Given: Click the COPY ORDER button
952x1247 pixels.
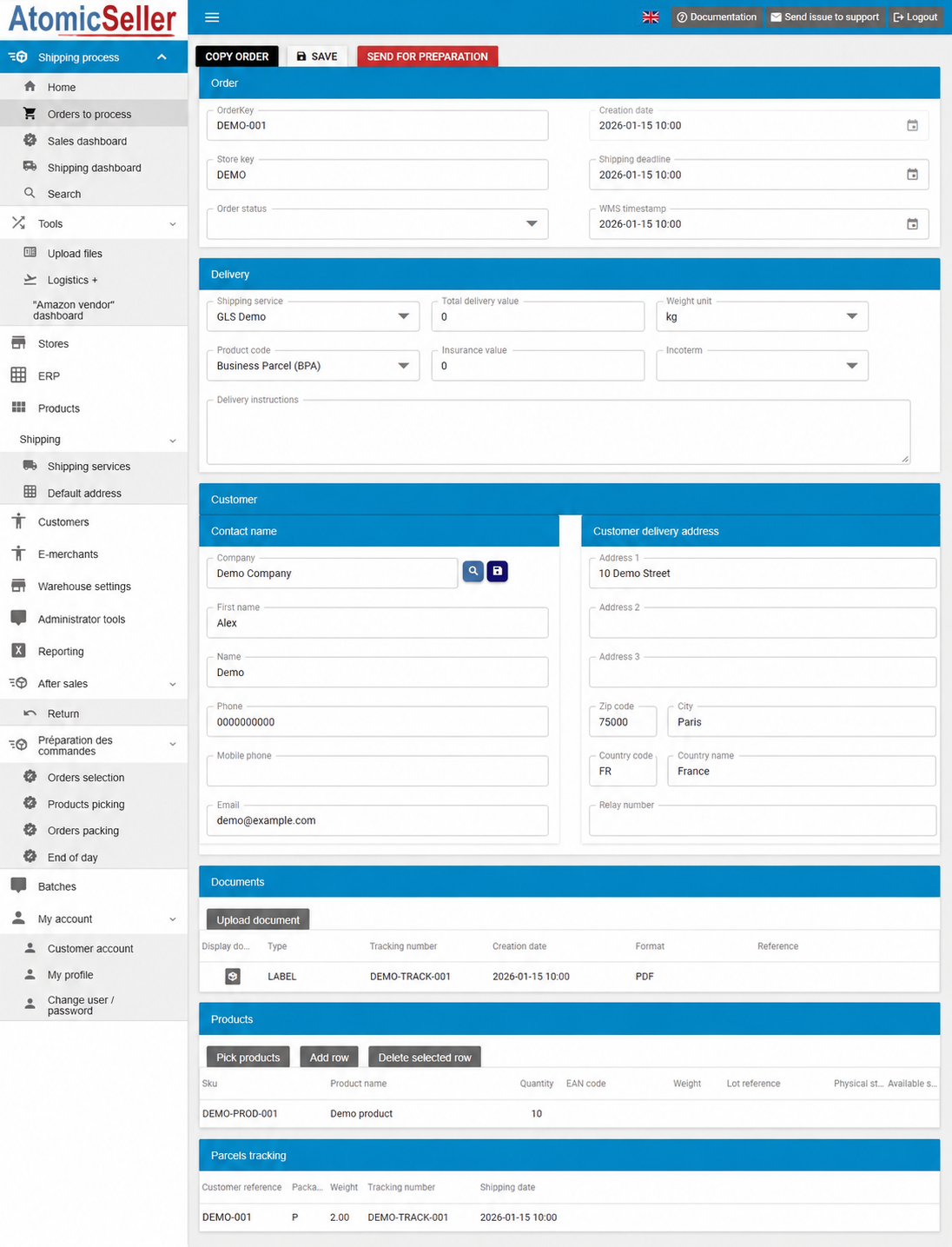Looking at the screenshot, I should pos(237,56).
